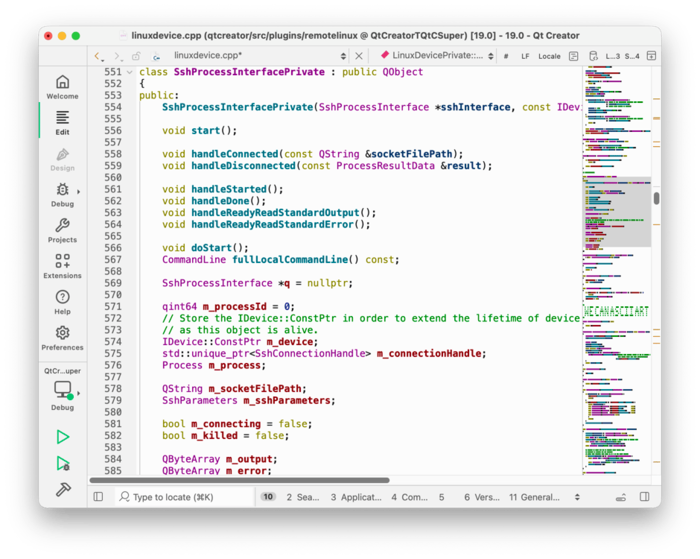Open the Application Output pane

[356, 497]
